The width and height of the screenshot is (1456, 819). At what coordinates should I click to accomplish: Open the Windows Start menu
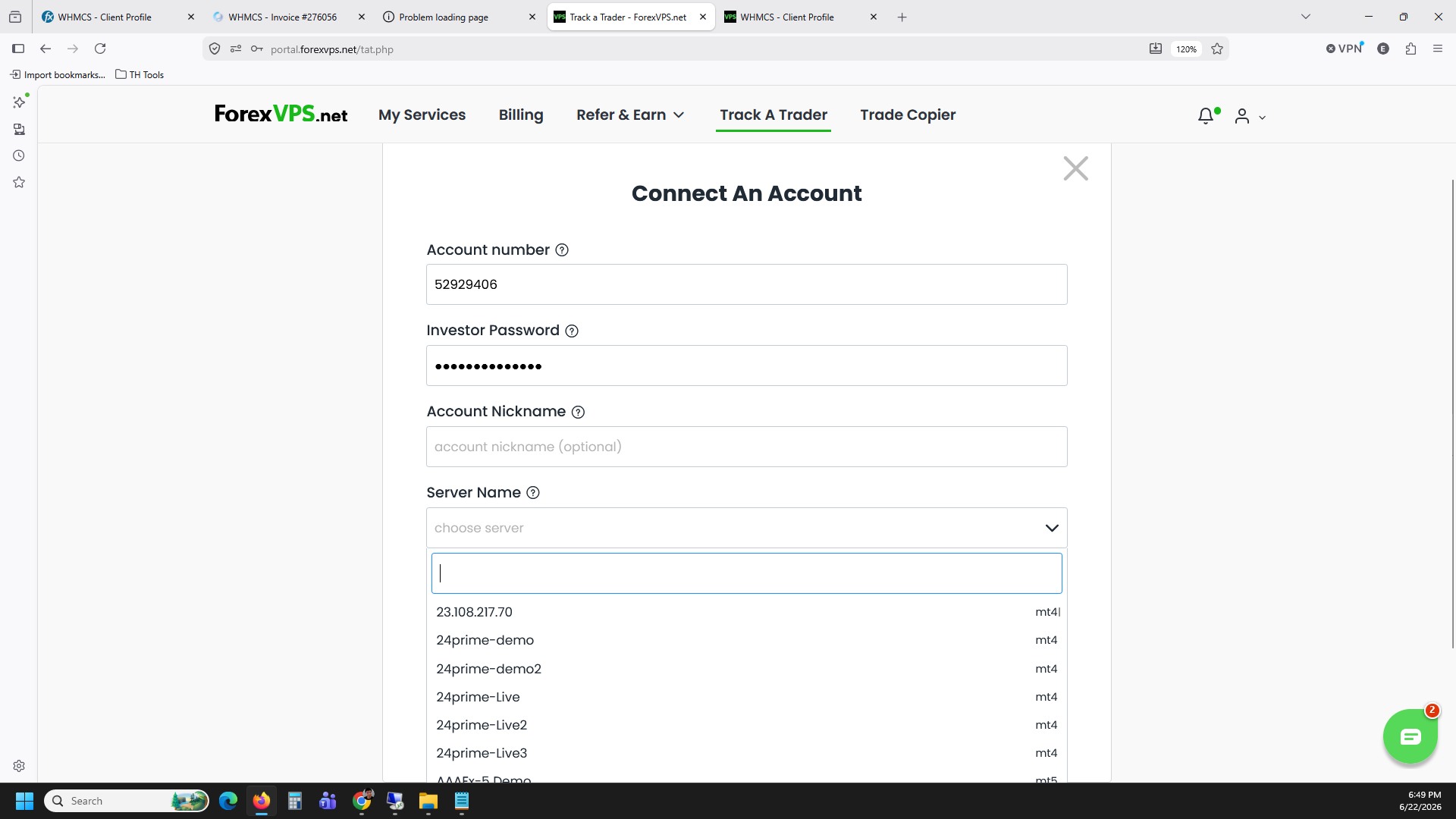(x=24, y=801)
